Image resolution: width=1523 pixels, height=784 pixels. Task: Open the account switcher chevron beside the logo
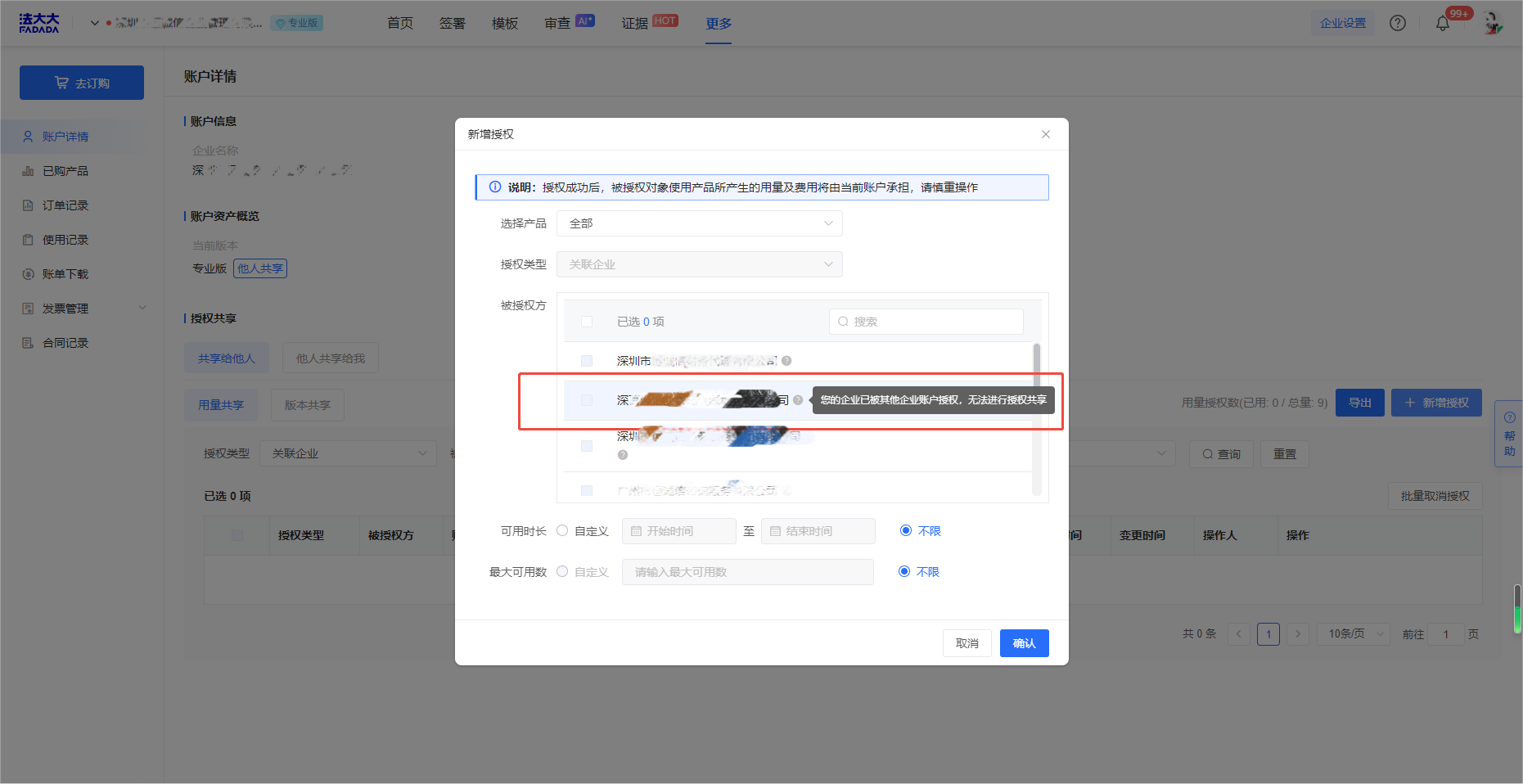click(95, 23)
